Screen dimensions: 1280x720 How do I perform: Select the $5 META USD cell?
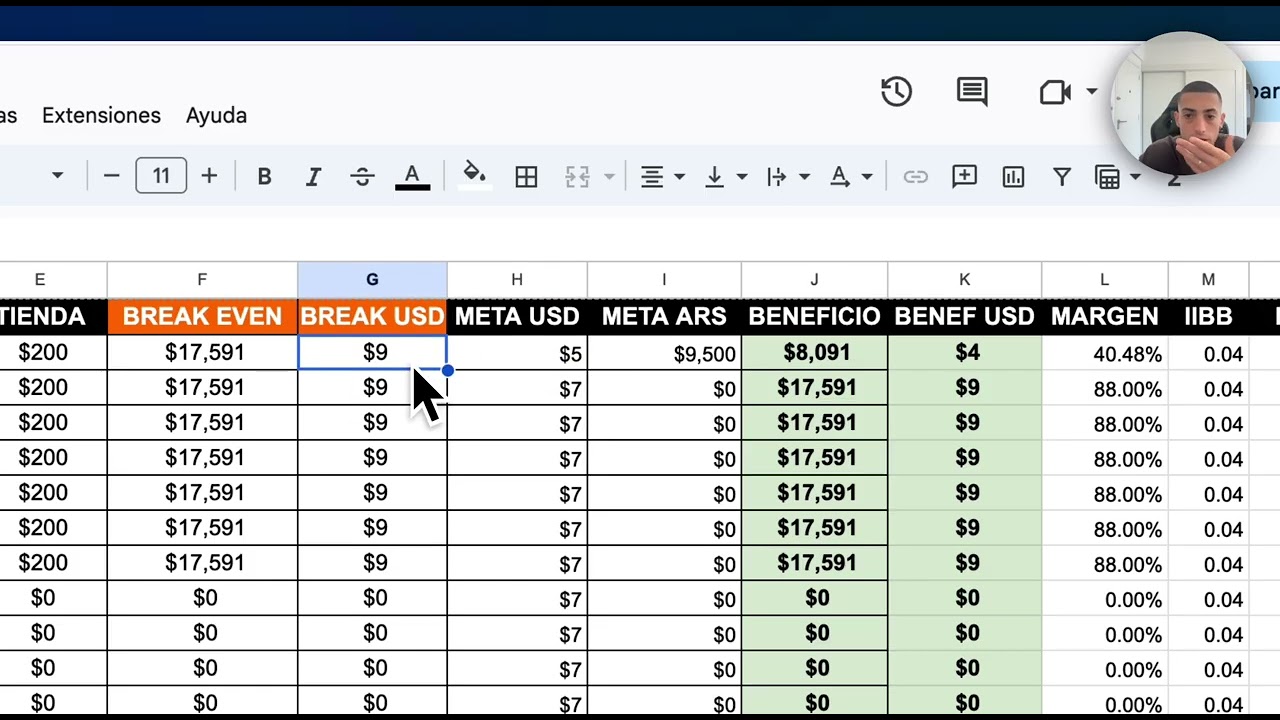pos(517,353)
